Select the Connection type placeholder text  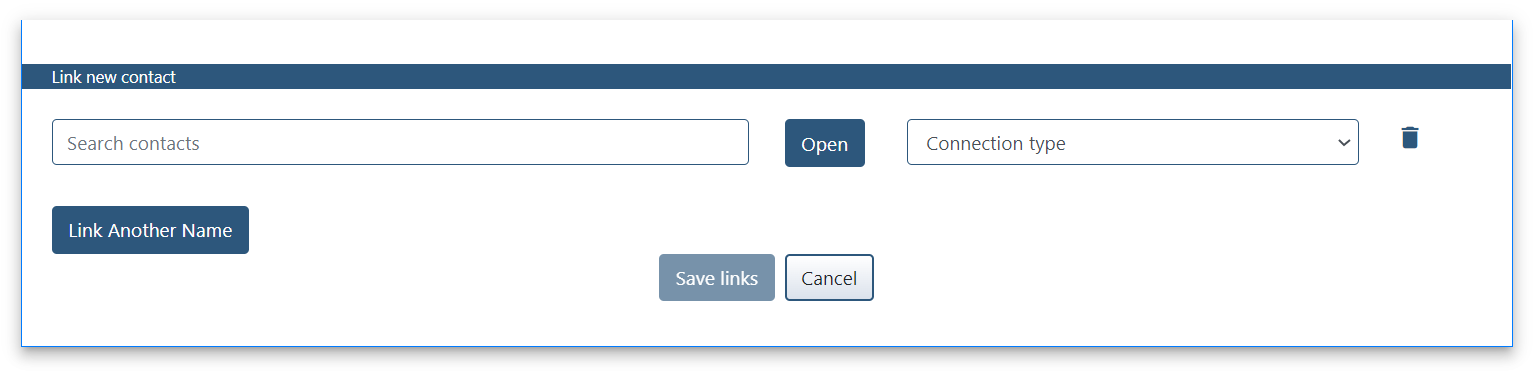click(x=995, y=144)
